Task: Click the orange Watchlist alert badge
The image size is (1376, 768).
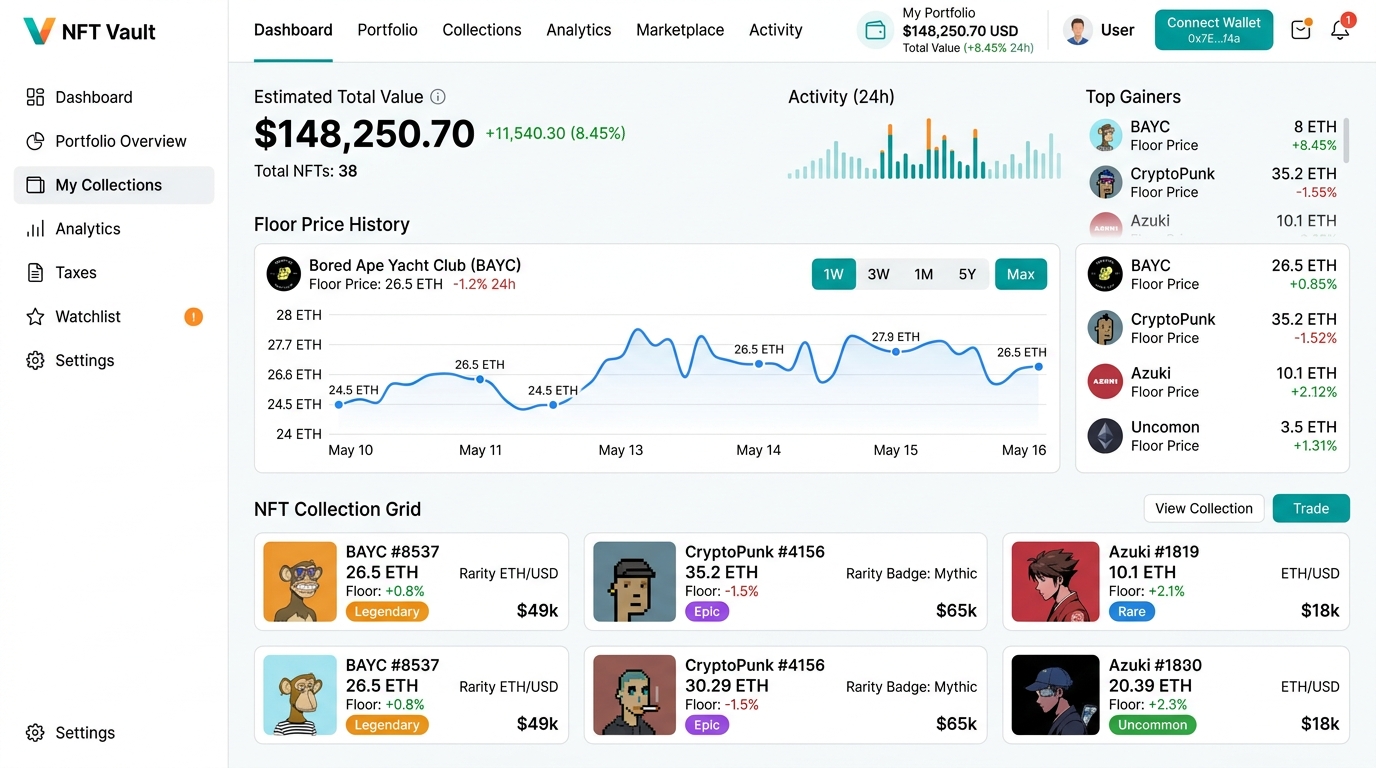Action: (194, 317)
